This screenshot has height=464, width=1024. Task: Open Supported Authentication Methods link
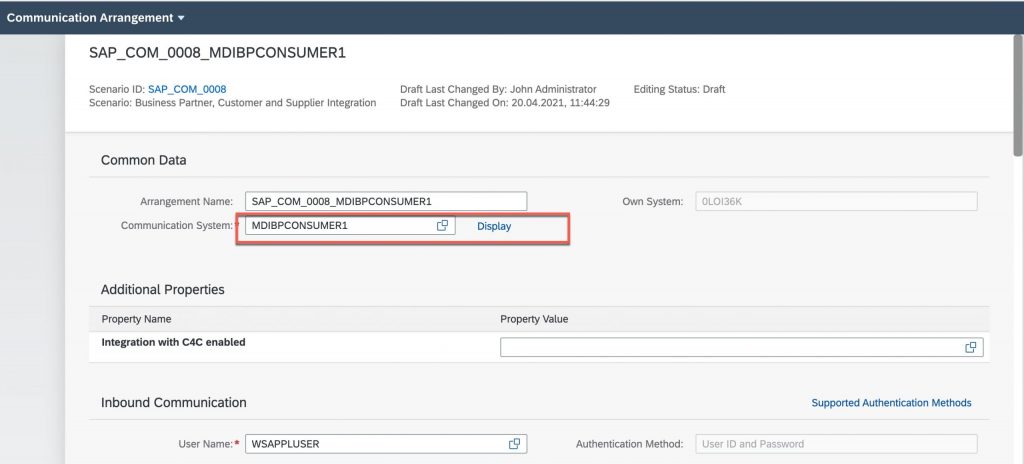coord(891,403)
